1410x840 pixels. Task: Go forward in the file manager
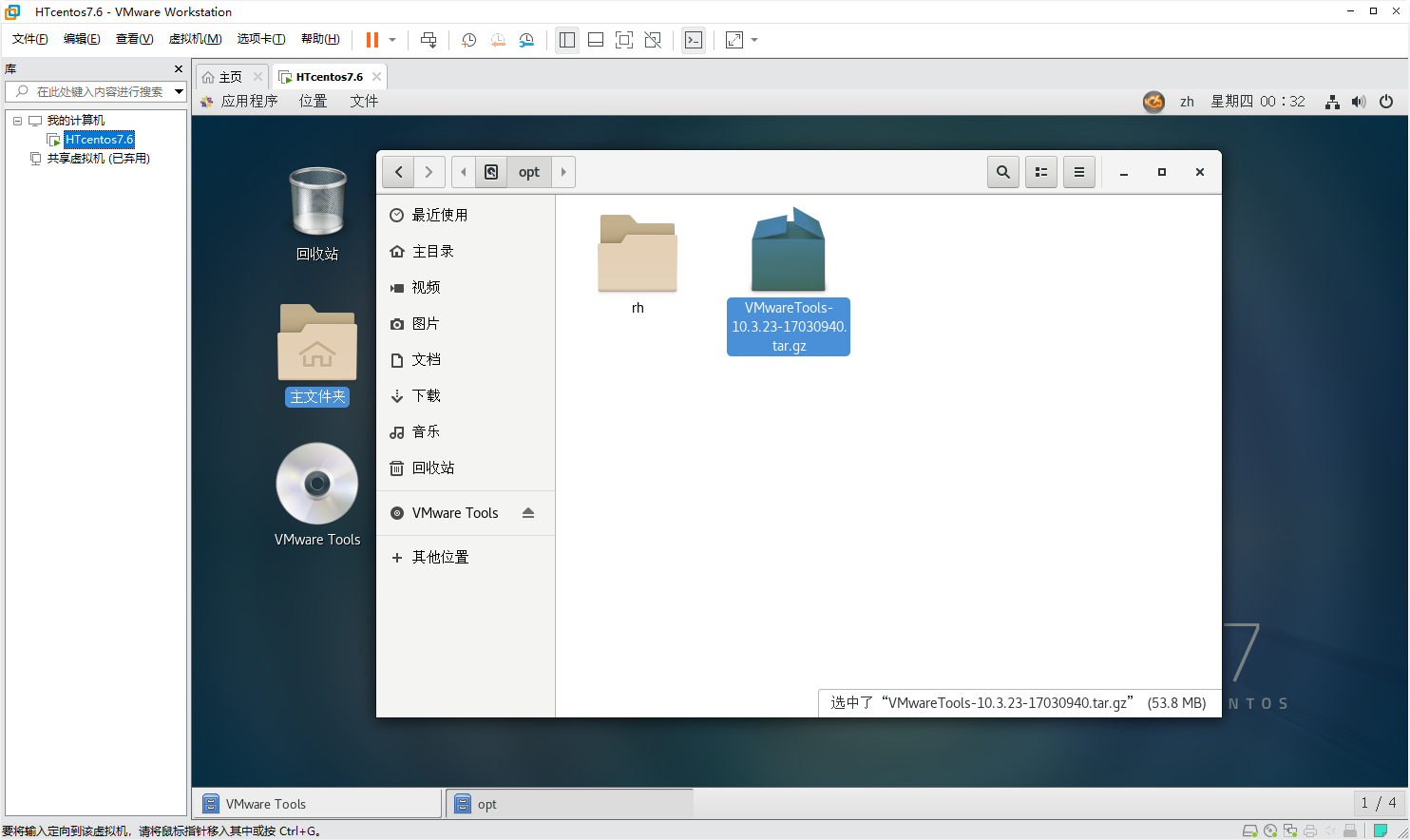[429, 172]
